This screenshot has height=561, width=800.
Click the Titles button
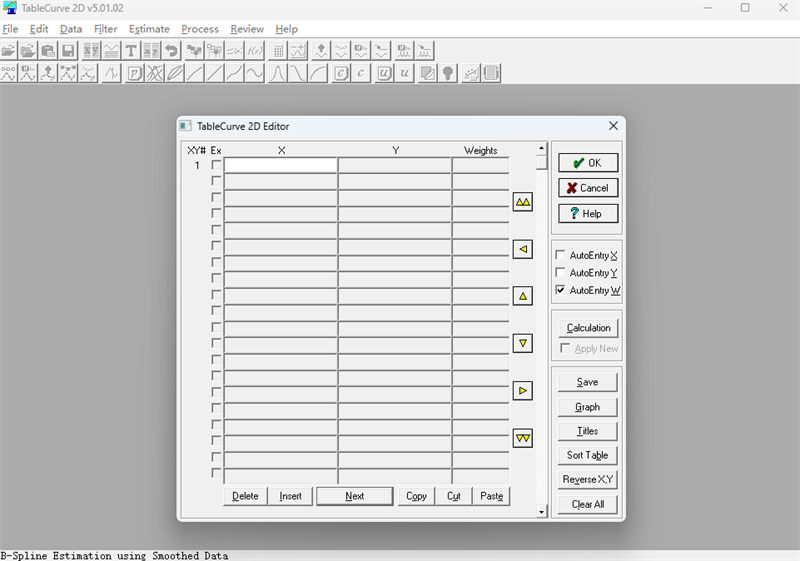[x=587, y=431]
